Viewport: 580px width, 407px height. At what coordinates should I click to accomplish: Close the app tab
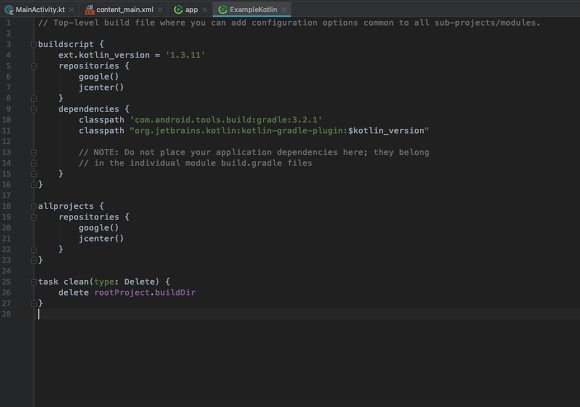[x=205, y=10]
